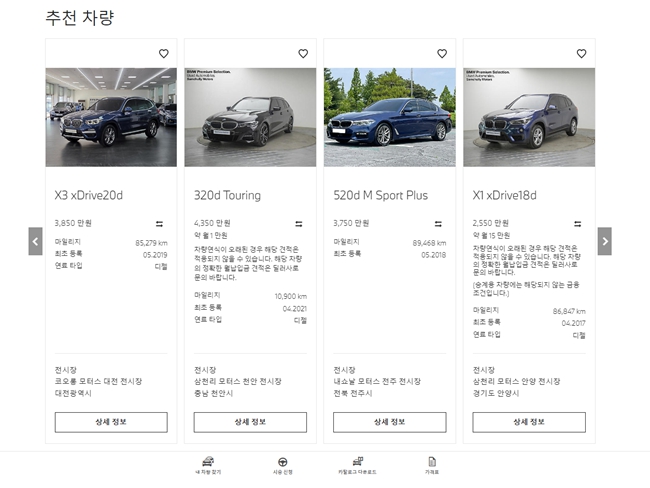This screenshot has height=488, width=650.
Task: Click the 04.2021 registration date
Action: pyautogui.click(x=295, y=309)
